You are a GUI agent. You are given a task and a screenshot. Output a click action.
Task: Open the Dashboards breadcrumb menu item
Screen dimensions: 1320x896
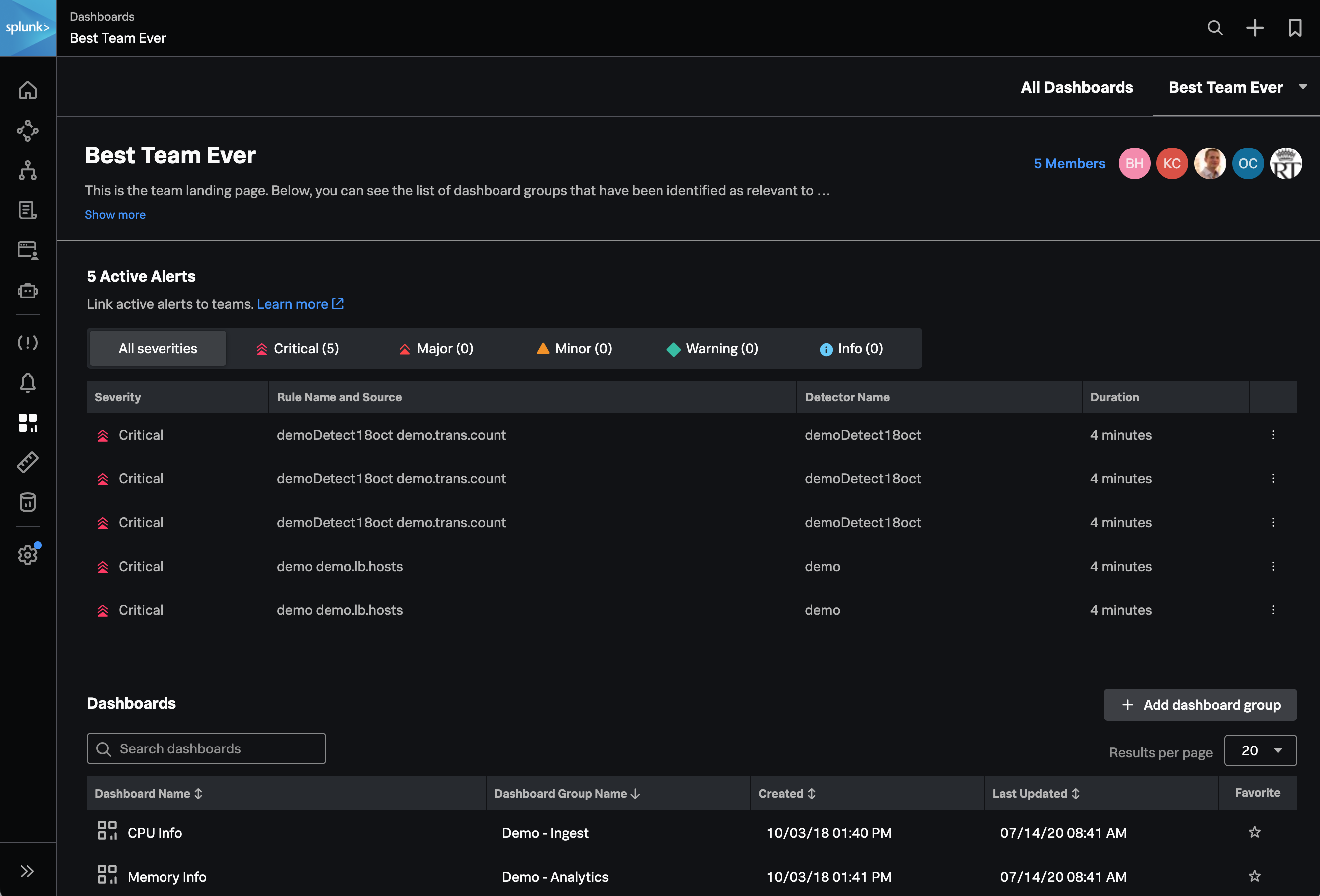(x=102, y=16)
